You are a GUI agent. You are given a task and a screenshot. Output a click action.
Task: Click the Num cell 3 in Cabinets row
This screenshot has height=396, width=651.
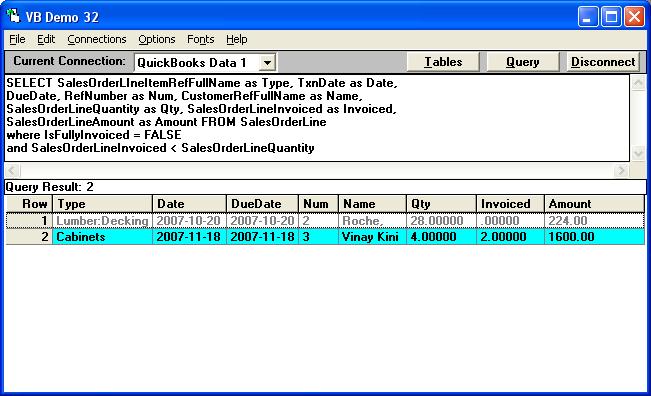(318, 237)
